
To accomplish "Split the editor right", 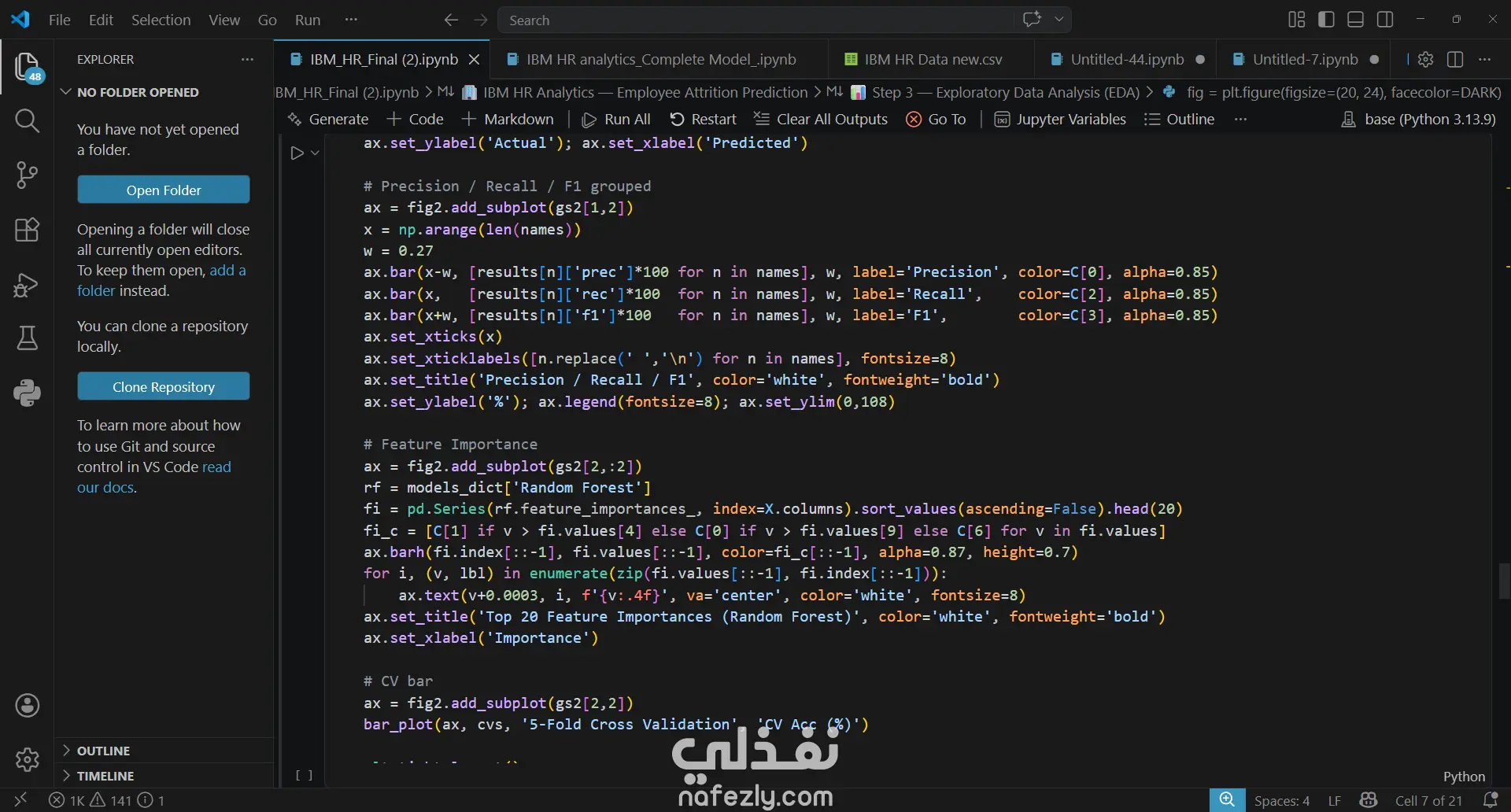I will [1455, 59].
